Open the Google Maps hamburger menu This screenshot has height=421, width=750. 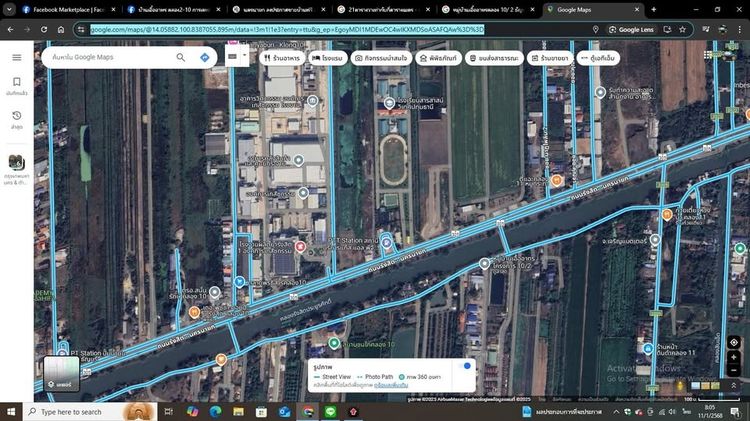tap(16, 57)
